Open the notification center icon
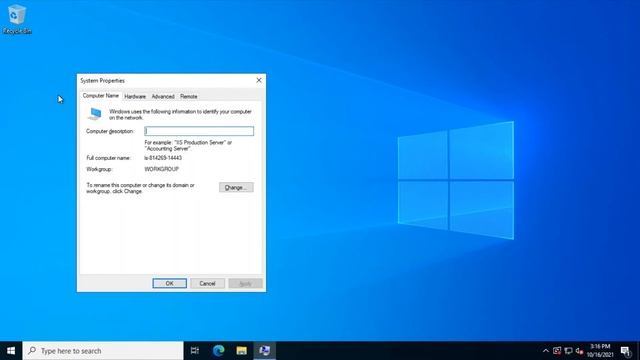Viewport: 640px width, 360px height. tap(626, 351)
